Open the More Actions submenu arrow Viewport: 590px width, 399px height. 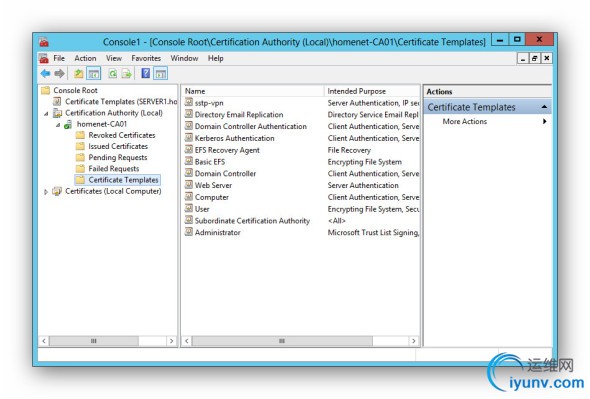[x=544, y=121]
